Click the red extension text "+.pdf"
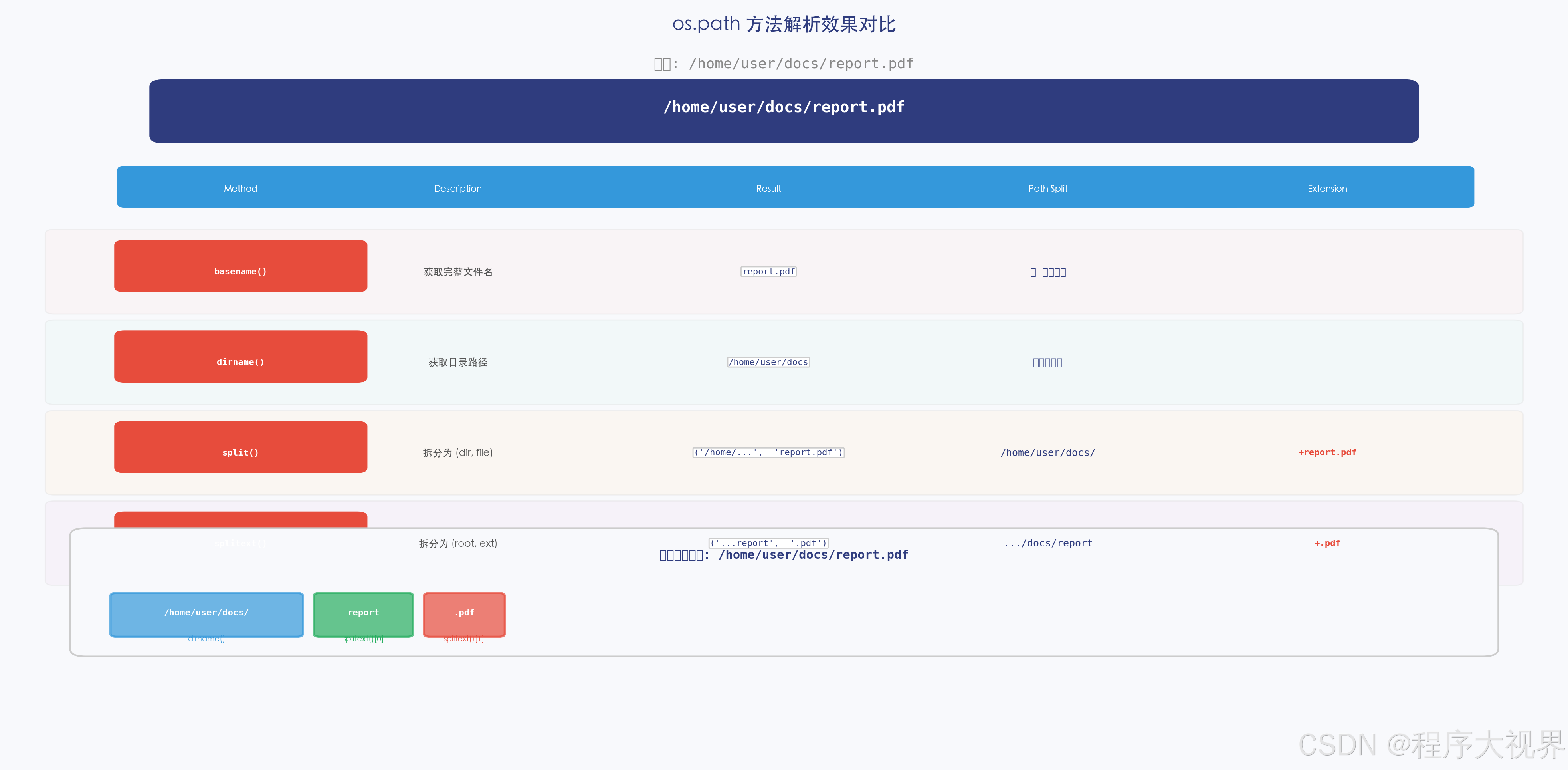 coord(1327,543)
